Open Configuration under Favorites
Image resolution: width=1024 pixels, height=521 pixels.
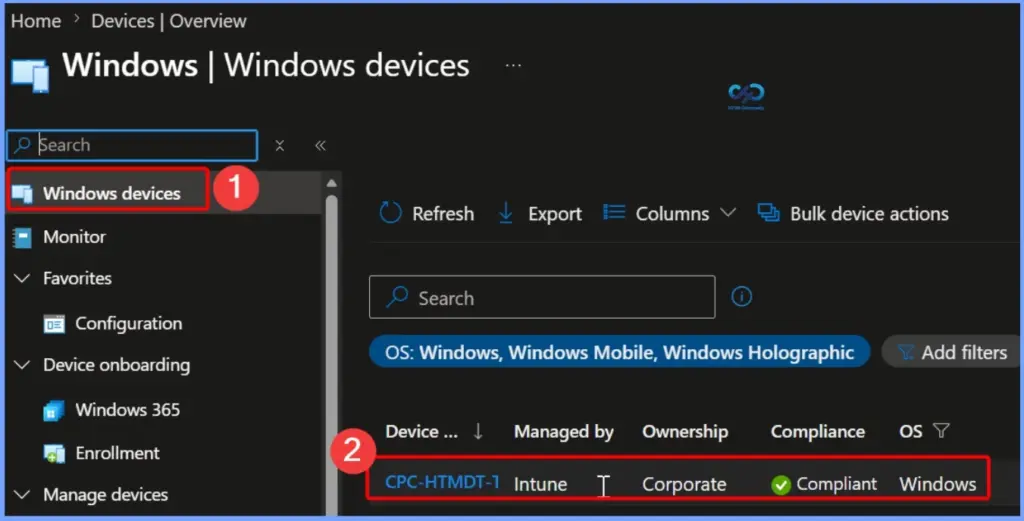(x=129, y=324)
